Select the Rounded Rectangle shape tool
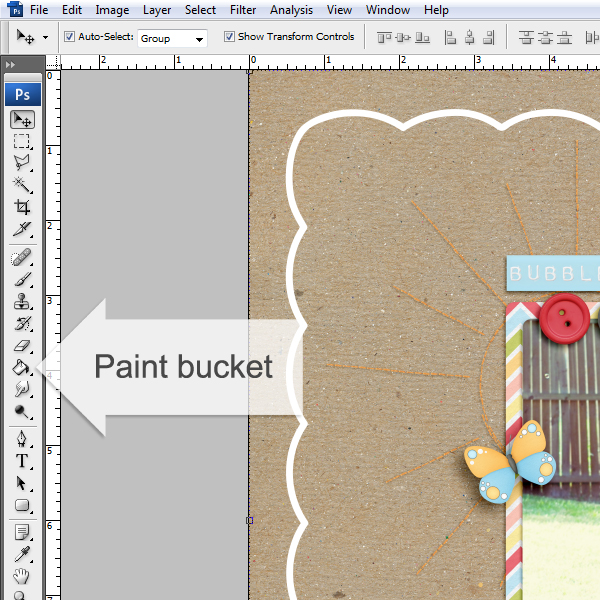The height and width of the screenshot is (600, 600). pyautogui.click(x=22, y=505)
